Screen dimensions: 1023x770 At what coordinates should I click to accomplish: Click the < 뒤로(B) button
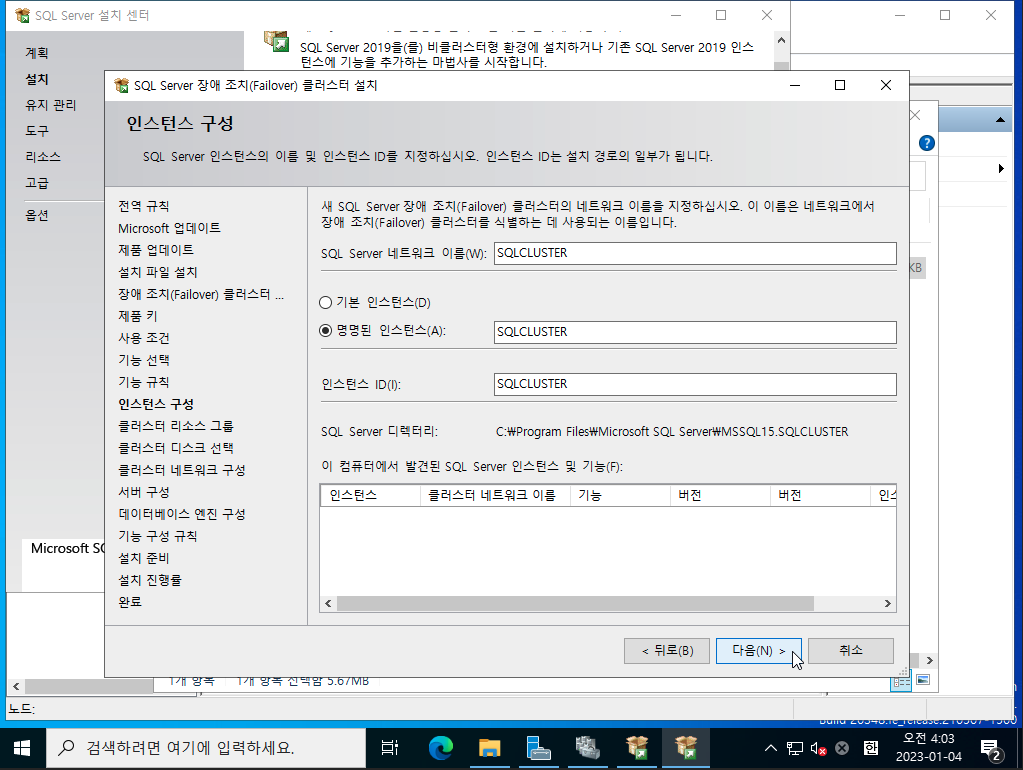tap(667, 651)
